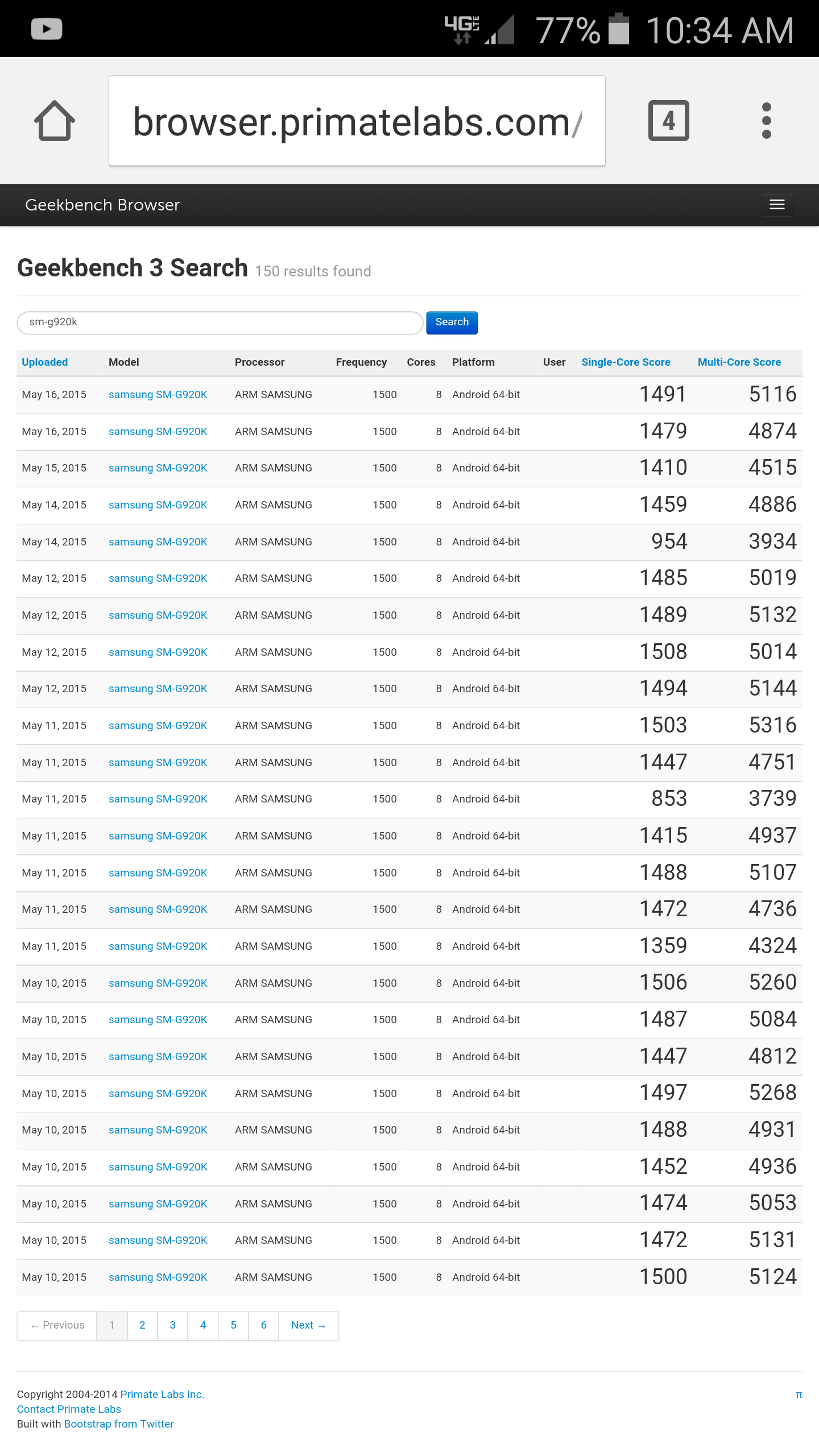Open the browser three-dot overflow menu
Screen dimensions: 819x1456
pyautogui.click(x=766, y=121)
